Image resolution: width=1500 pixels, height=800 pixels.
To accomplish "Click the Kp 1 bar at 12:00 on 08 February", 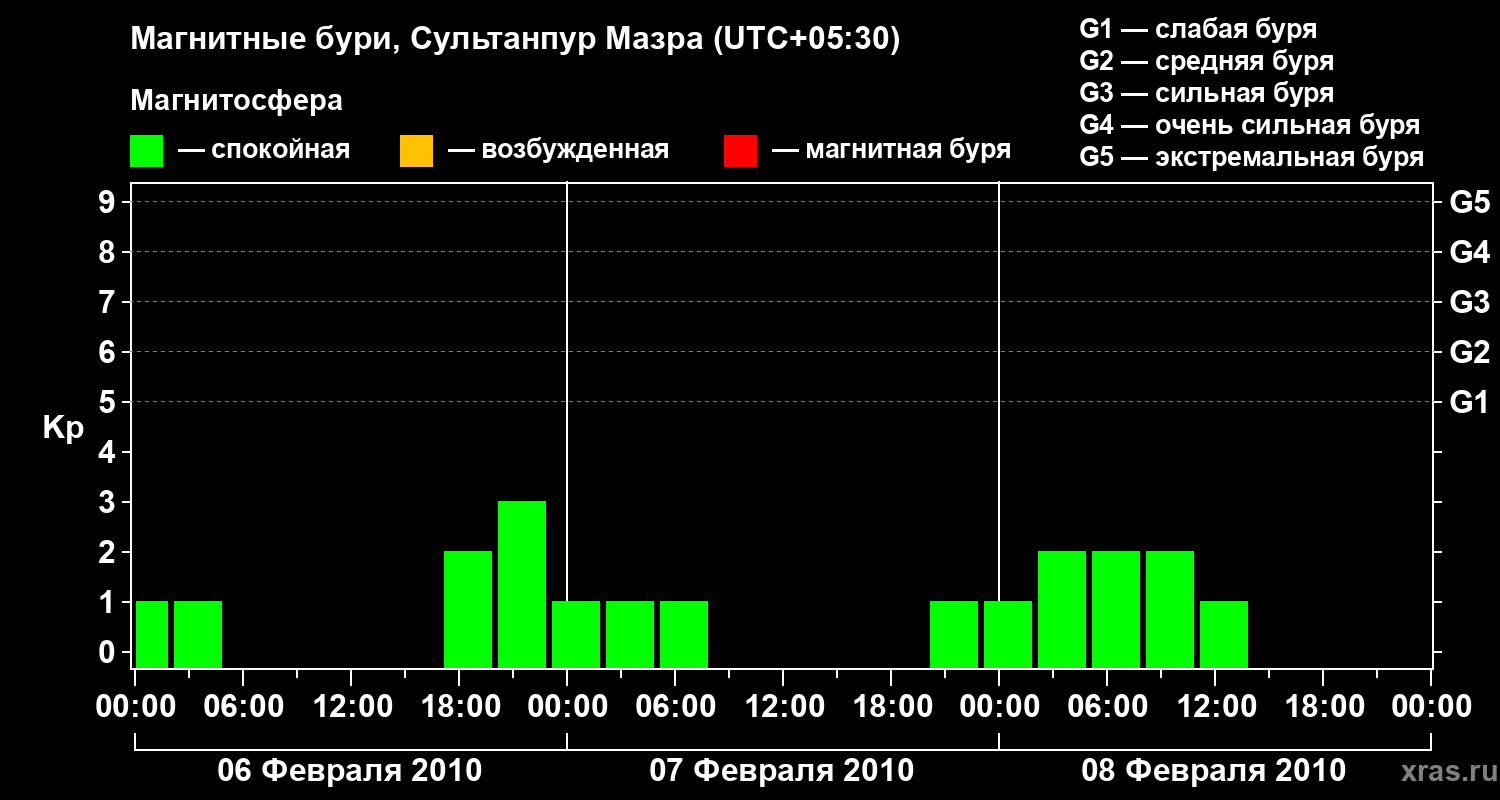I will click(1224, 634).
